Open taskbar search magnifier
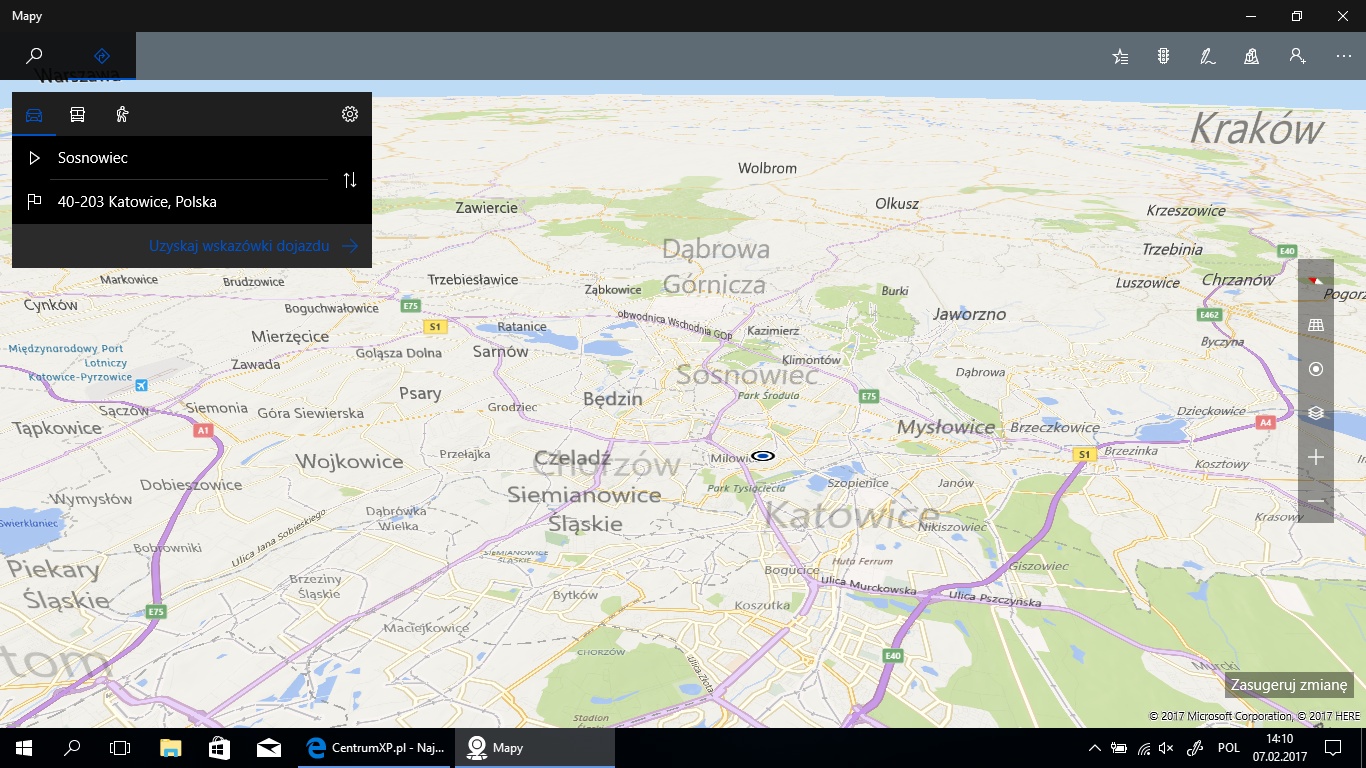This screenshot has width=1366, height=768. (x=72, y=748)
